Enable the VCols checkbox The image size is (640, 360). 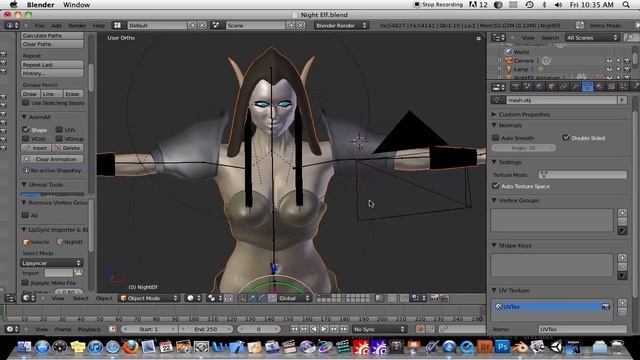(x=26, y=138)
